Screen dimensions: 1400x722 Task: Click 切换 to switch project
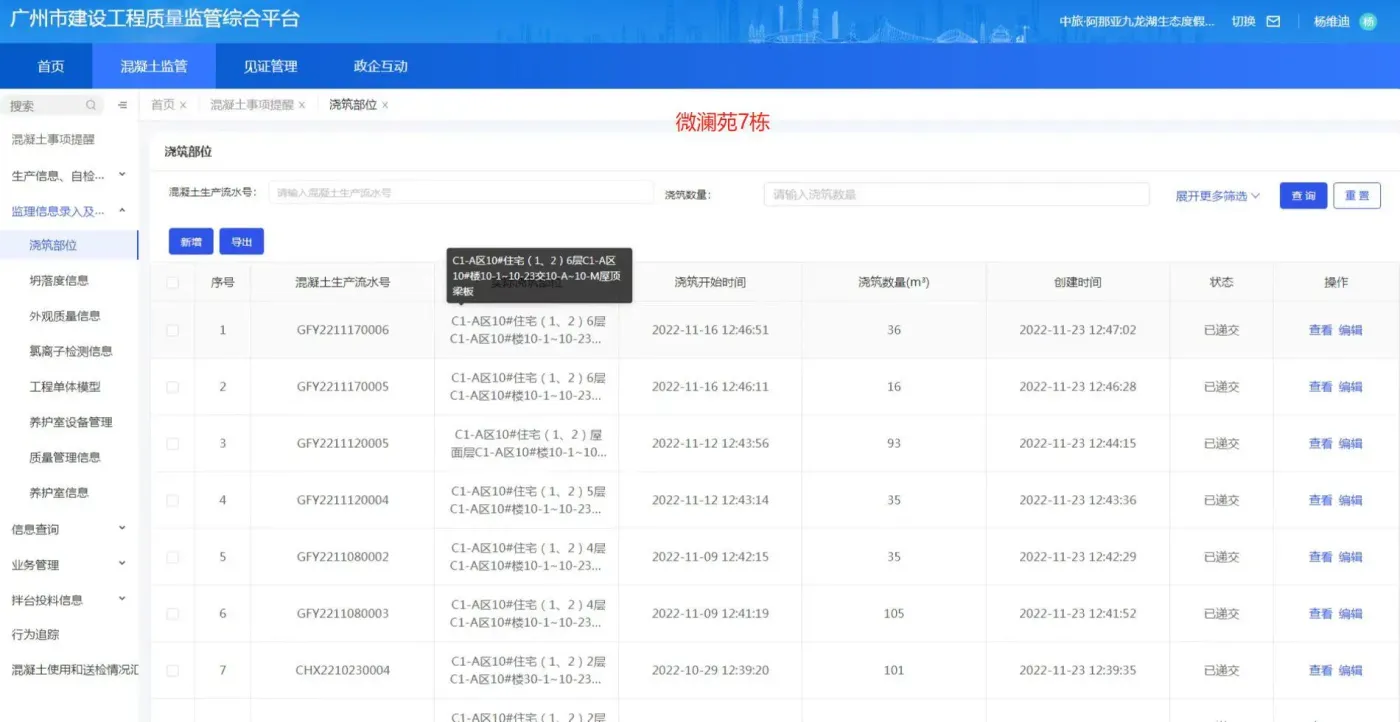(1243, 21)
